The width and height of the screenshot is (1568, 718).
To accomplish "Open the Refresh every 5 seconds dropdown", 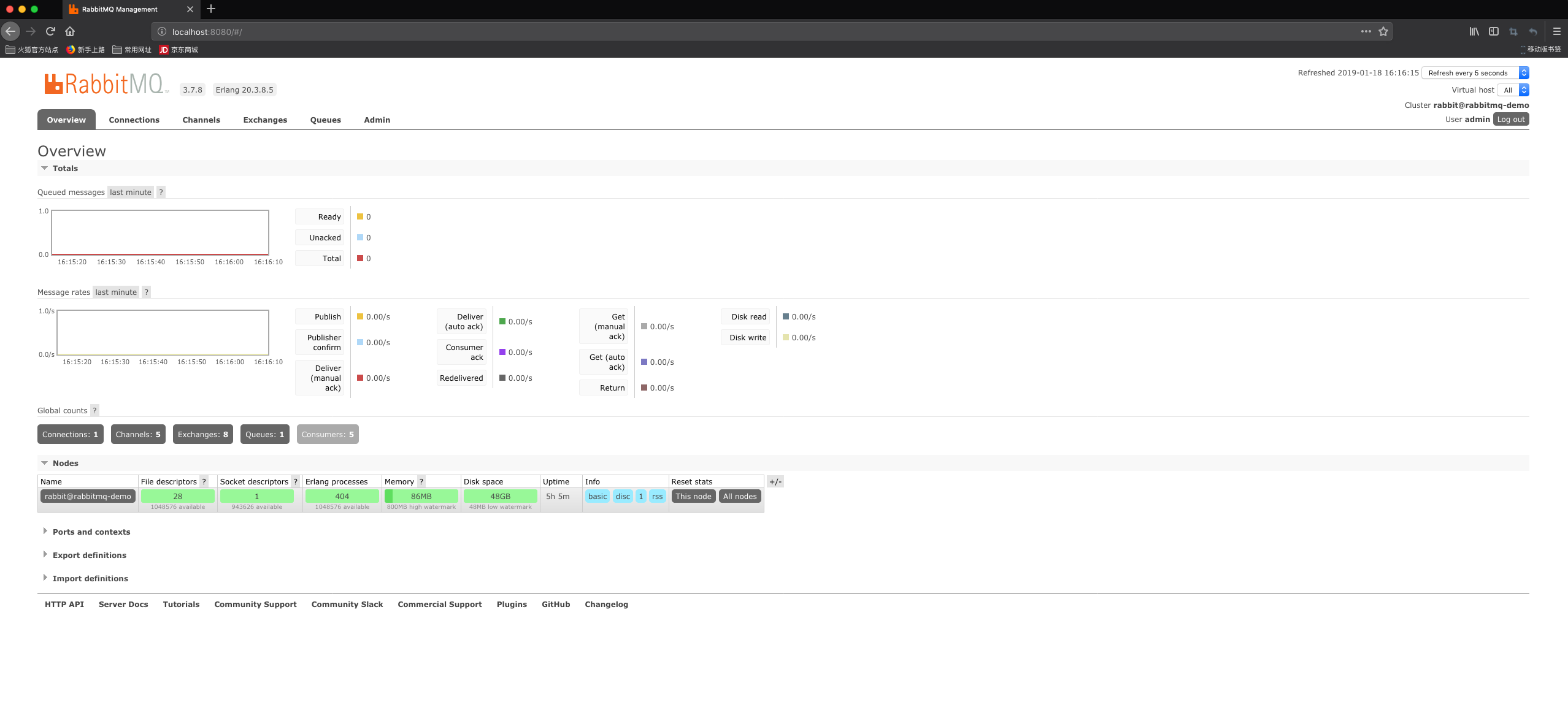I will (1474, 73).
